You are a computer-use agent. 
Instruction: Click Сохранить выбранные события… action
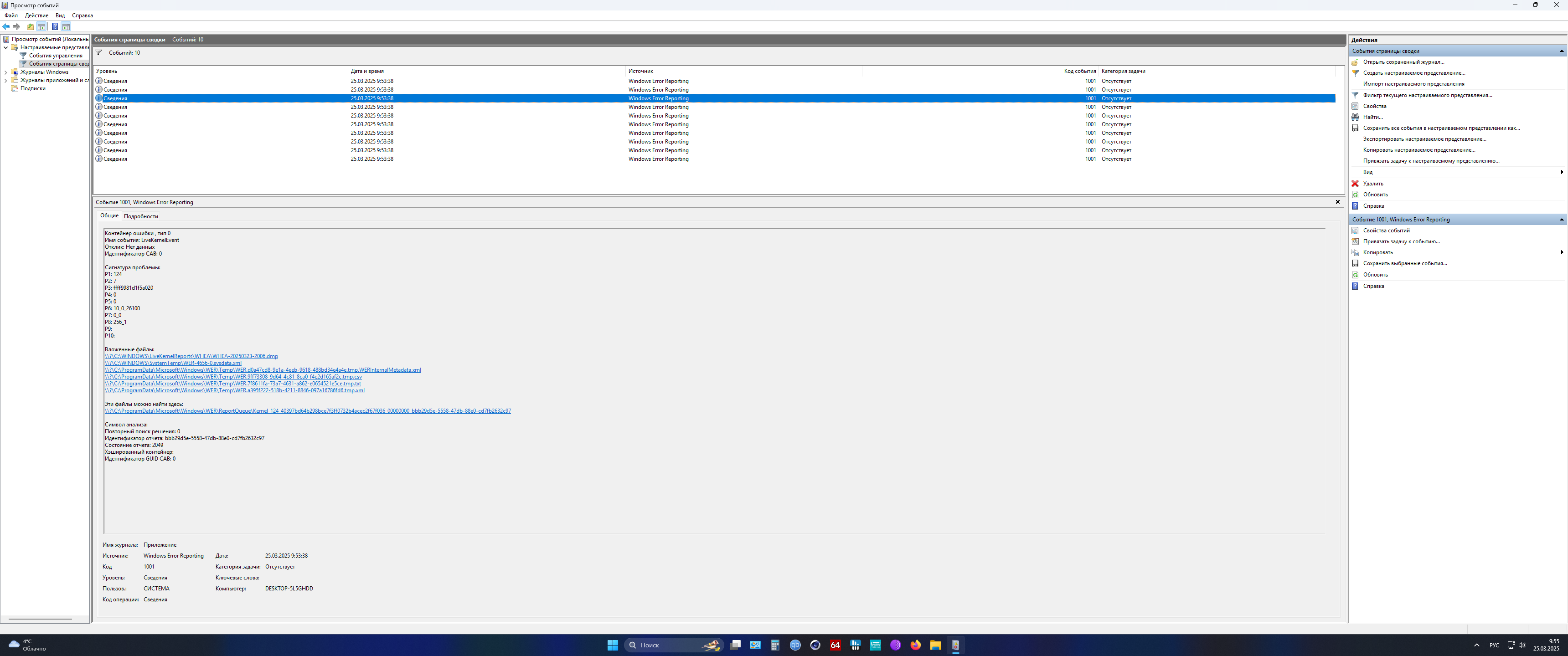coord(1405,263)
